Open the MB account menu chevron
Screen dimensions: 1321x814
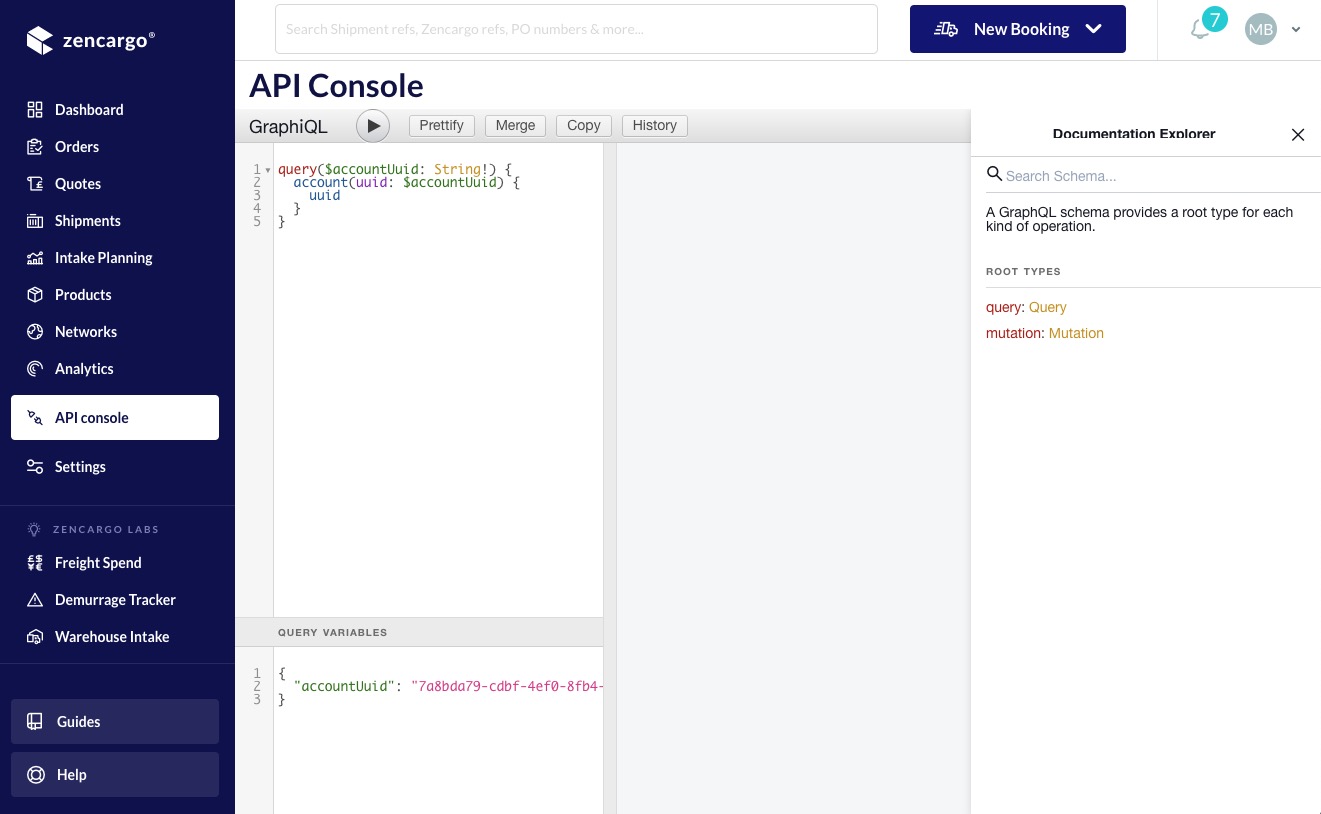[1296, 29]
